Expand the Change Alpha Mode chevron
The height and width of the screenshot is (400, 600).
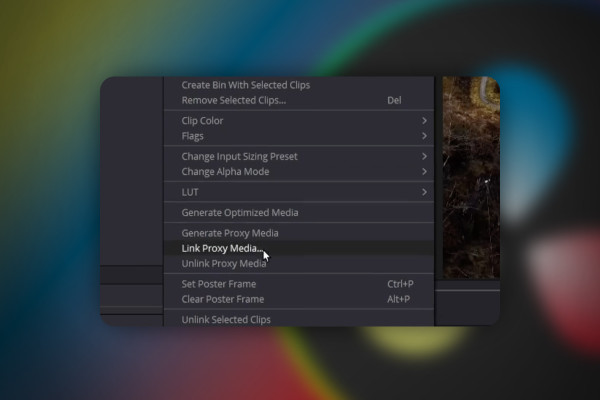point(424,171)
